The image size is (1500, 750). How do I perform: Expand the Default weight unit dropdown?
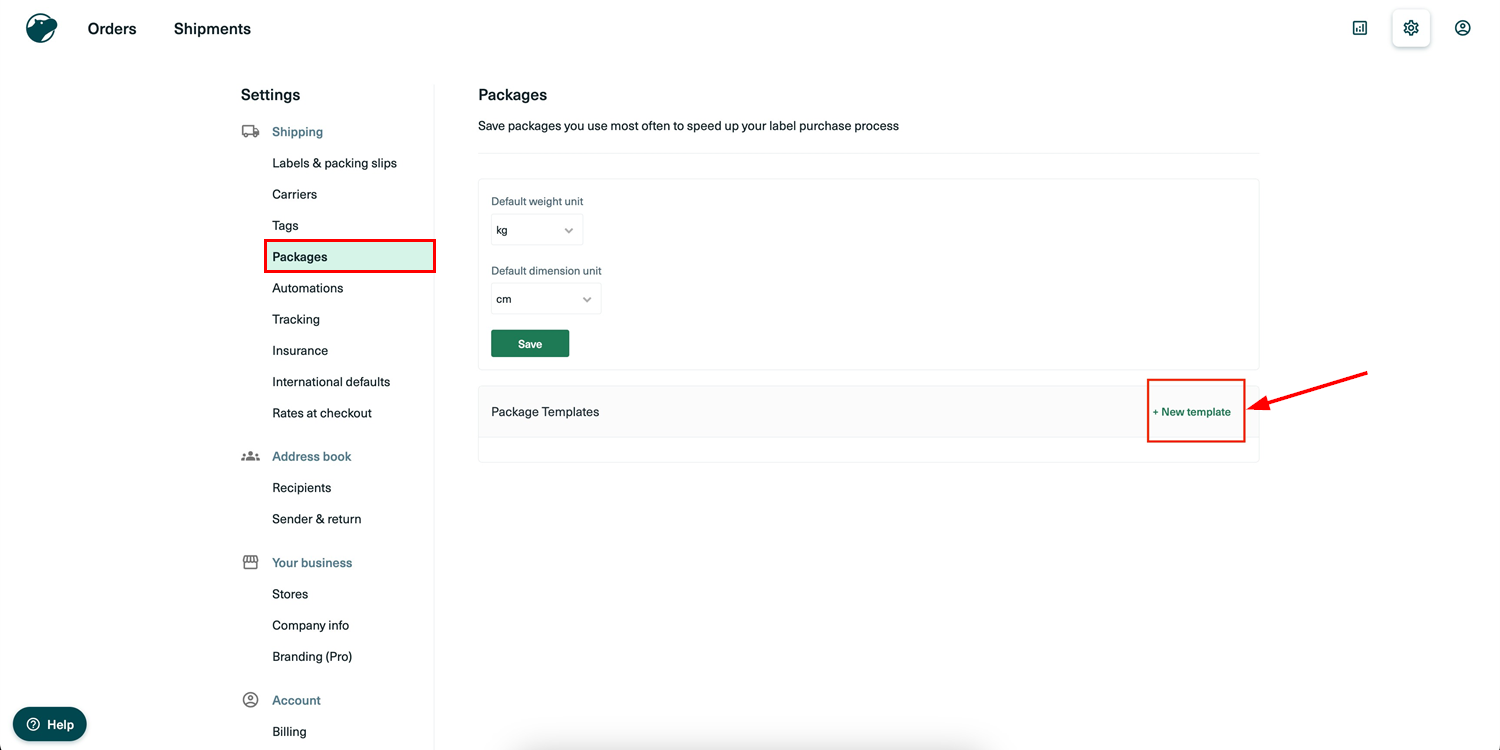coord(536,230)
